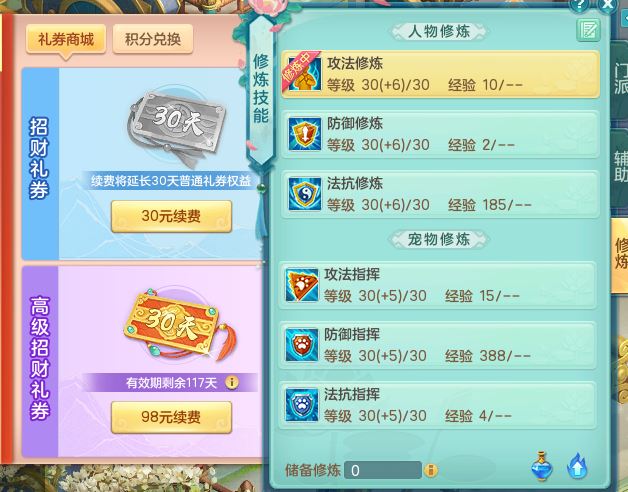Switch to the 积分兑换 tab
Image resolution: width=628 pixels, height=492 pixels.
coord(153,39)
